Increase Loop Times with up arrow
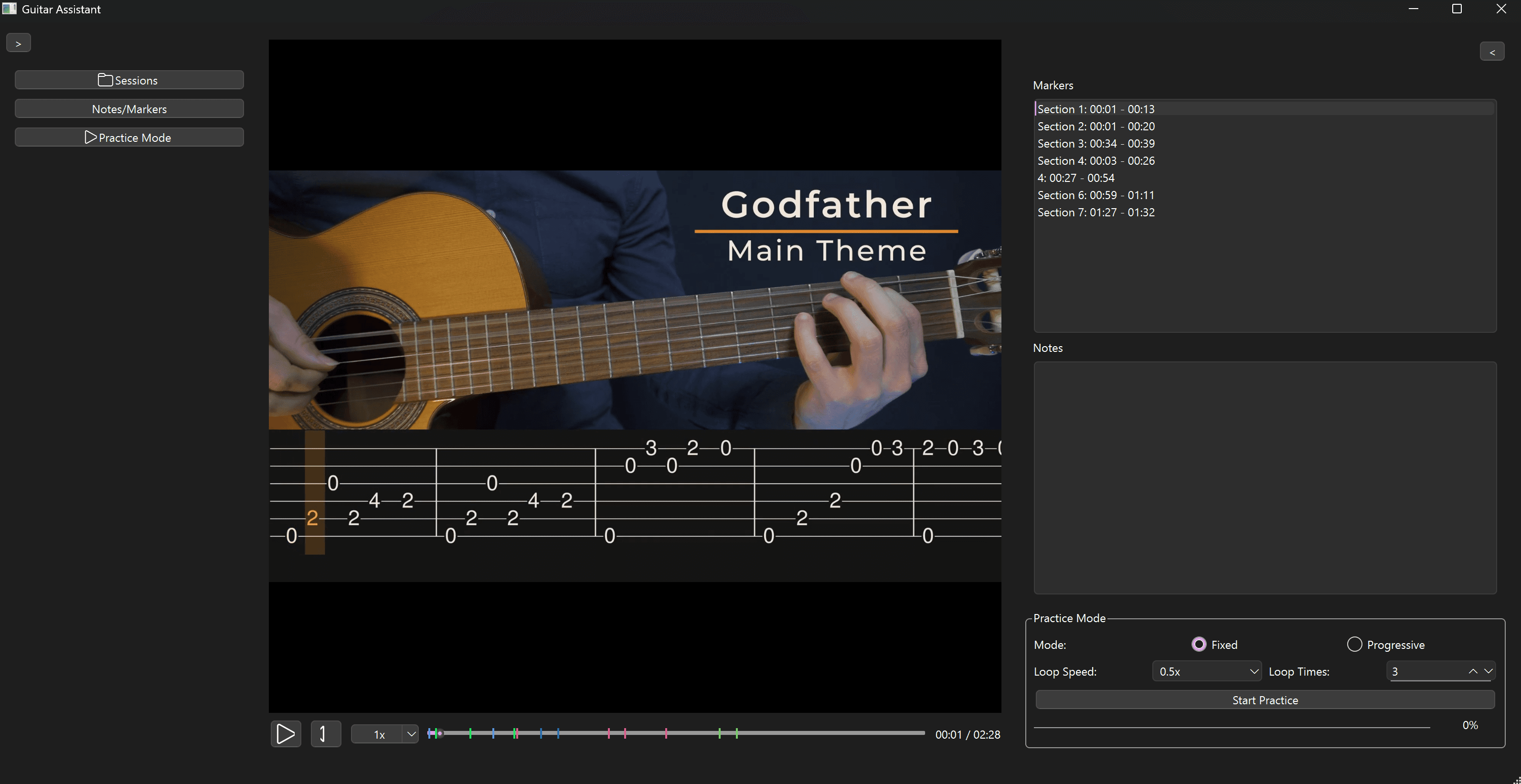This screenshot has width=1521, height=784. coord(1473,671)
